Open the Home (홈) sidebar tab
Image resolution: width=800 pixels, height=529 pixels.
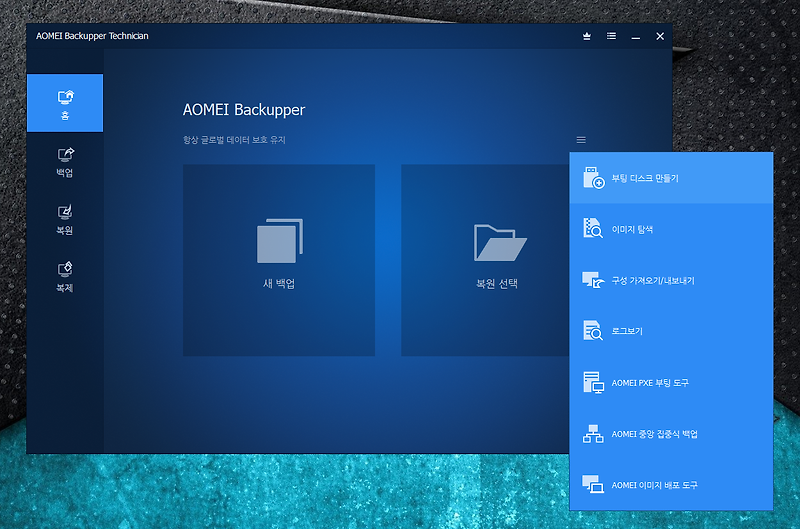click(x=65, y=103)
